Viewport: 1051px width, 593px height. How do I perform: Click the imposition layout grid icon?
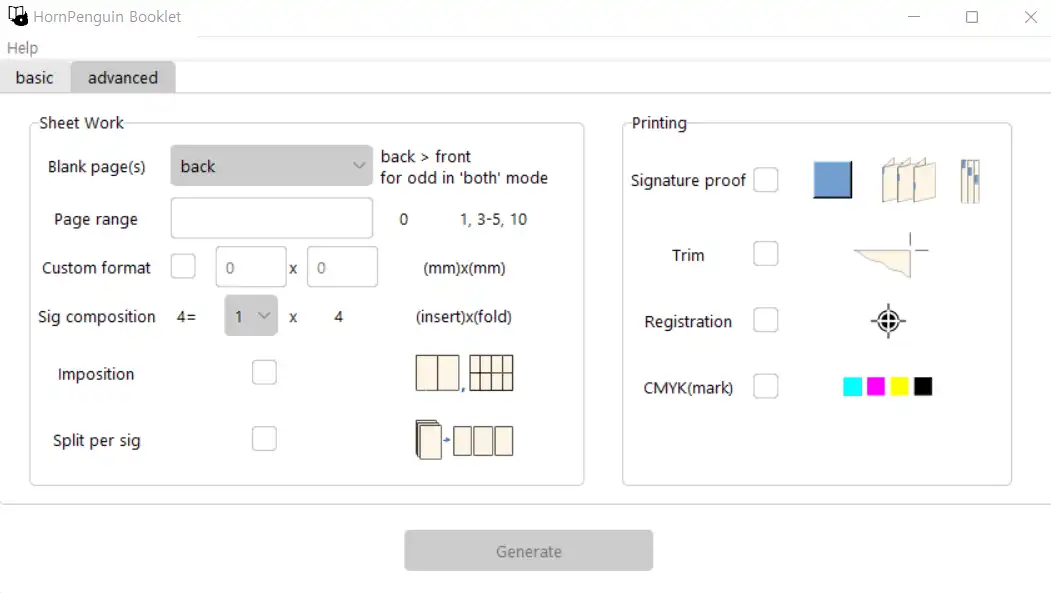[x=465, y=373]
